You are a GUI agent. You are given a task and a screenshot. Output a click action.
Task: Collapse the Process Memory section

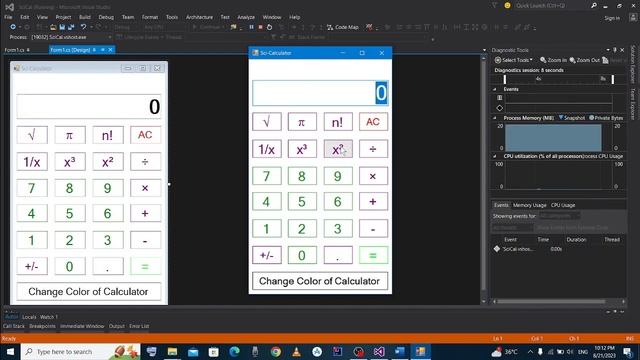pos(495,118)
